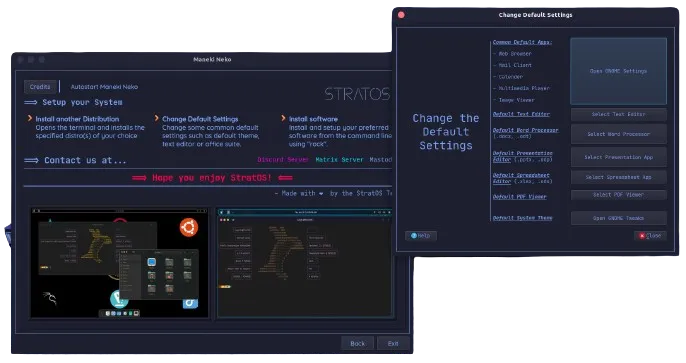Click the Help button in the settings dialog
The height and width of the screenshot is (363, 686).
click(x=421, y=235)
